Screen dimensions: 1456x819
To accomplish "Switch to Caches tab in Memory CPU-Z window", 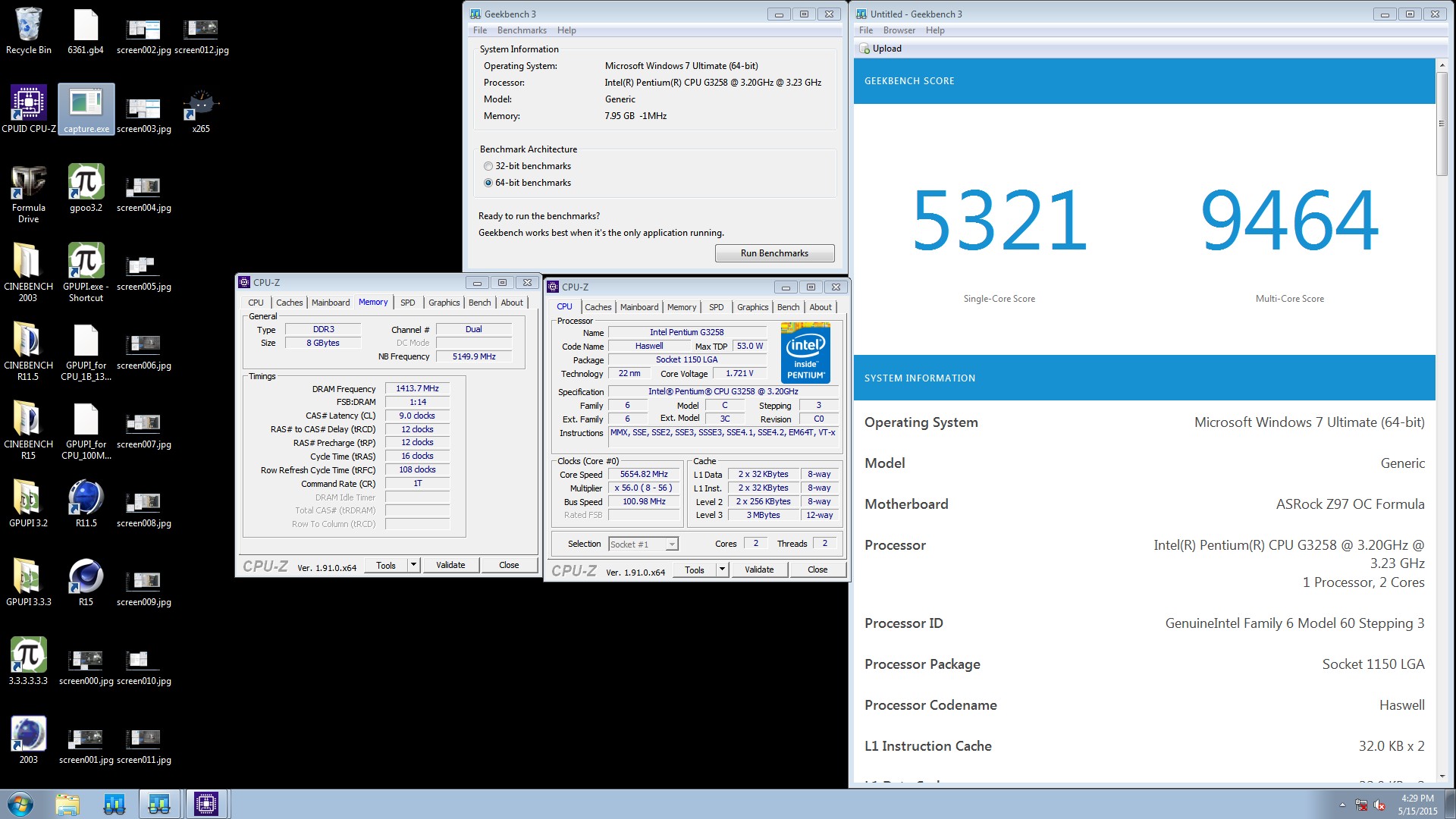I will [289, 303].
